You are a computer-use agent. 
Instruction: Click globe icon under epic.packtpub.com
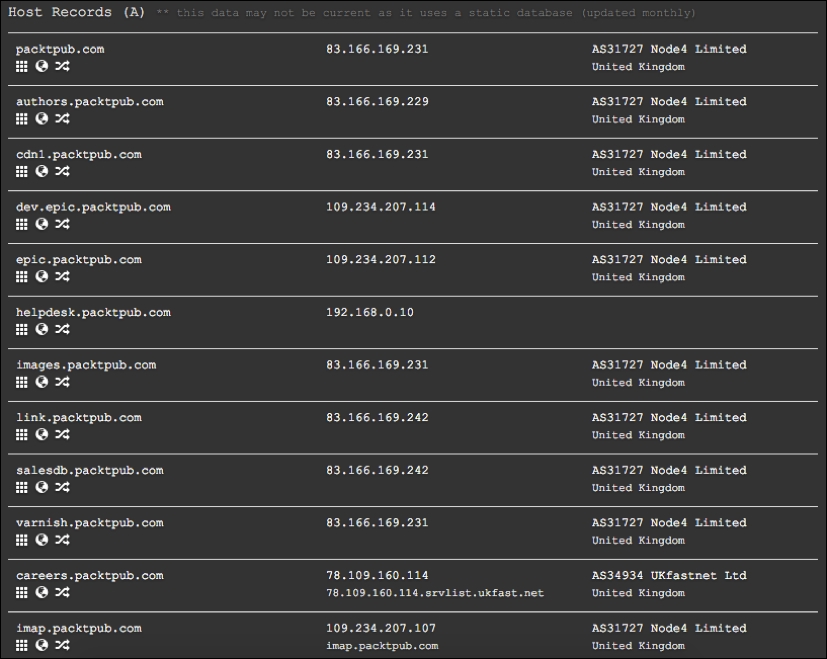(42, 276)
